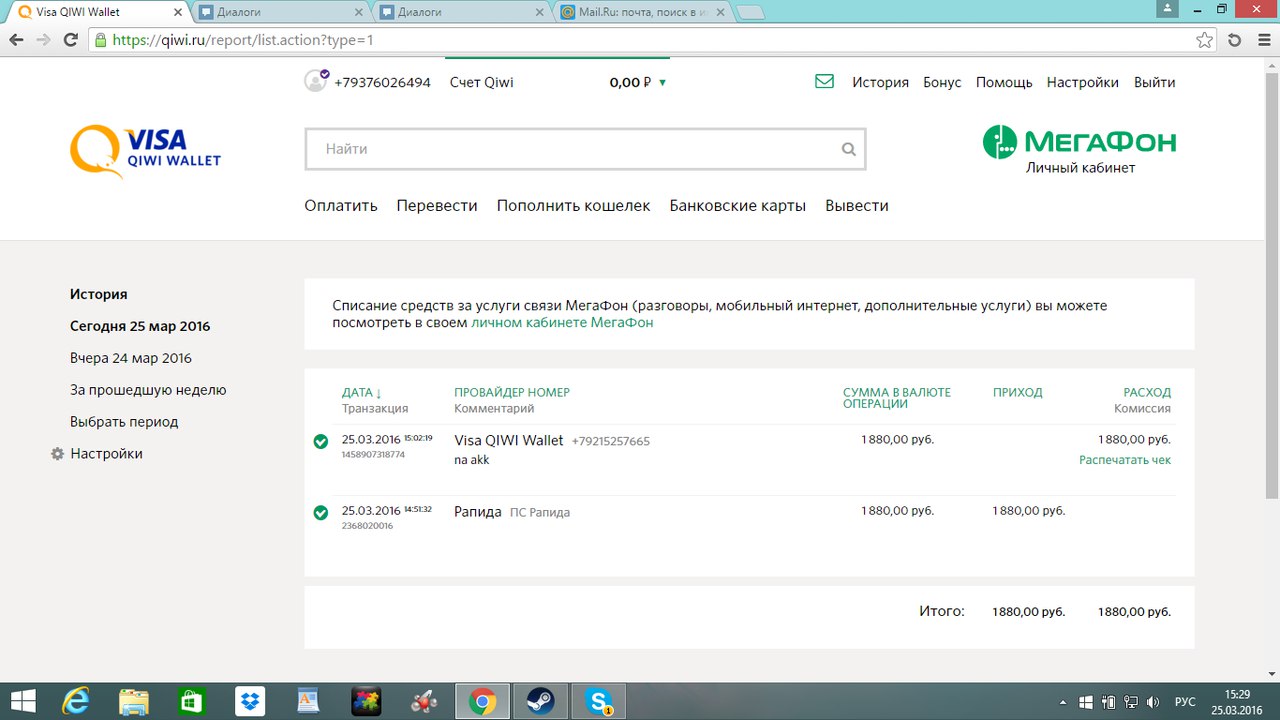Click the Visa QIWI Wallet logo

click(x=146, y=151)
